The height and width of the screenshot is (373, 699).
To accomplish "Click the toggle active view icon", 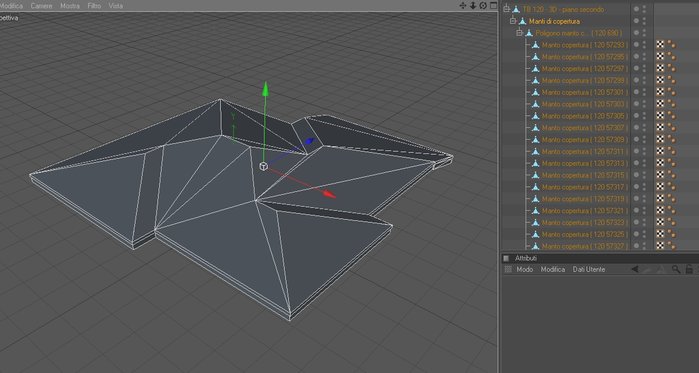I will pyautogui.click(x=493, y=5).
